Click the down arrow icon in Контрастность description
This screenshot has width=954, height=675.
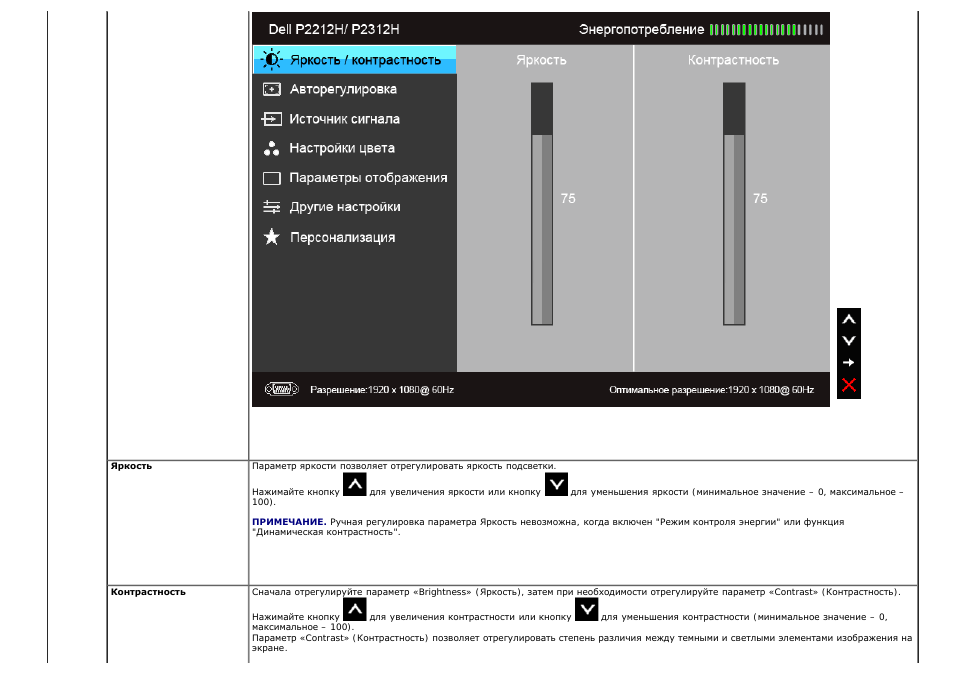(x=587, y=609)
